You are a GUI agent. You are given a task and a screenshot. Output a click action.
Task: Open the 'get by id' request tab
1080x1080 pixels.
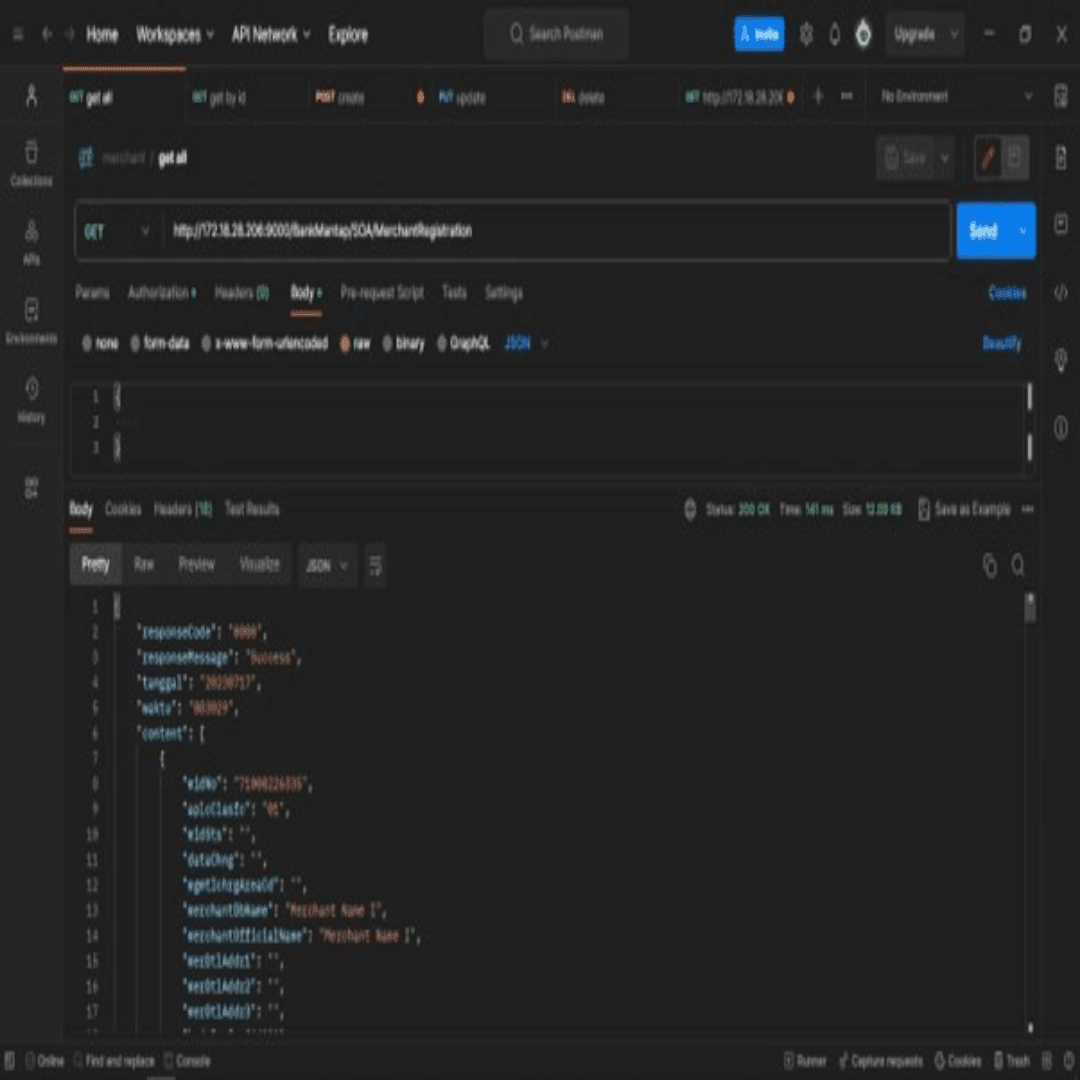(x=220, y=98)
